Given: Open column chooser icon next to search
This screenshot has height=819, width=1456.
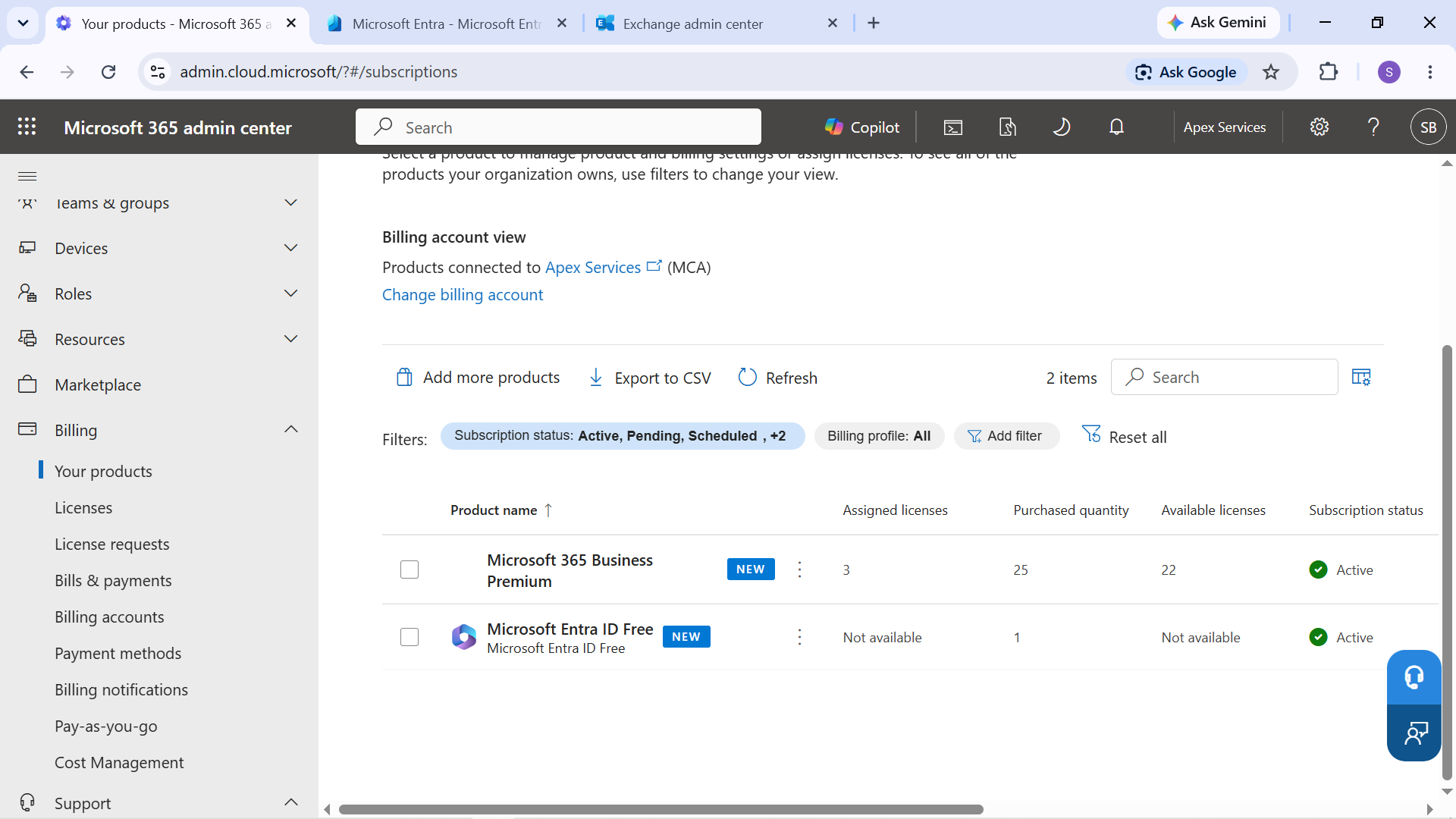Looking at the screenshot, I should point(1361,377).
